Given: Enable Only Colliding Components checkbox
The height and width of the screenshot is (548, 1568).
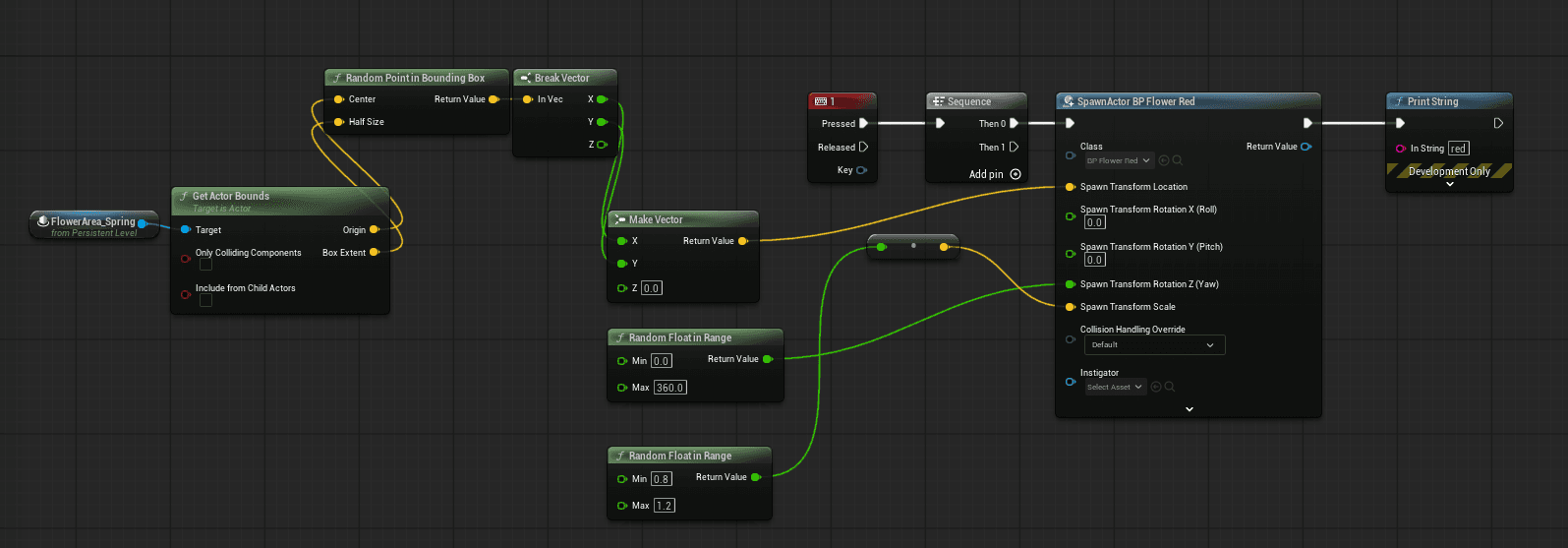Looking at the screenshot, I should click(x=205, y=265).
